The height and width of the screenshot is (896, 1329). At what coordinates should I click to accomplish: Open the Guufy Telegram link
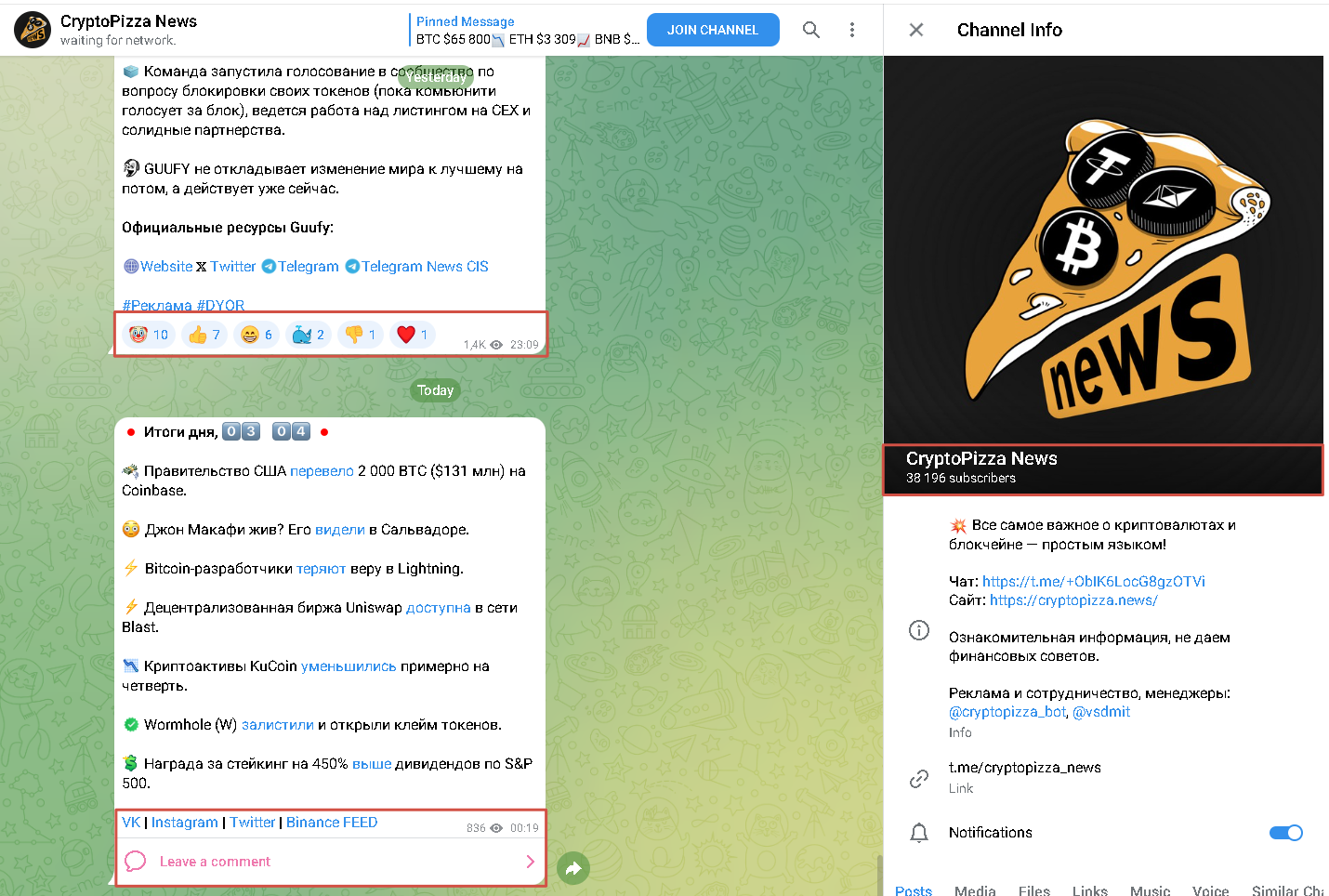coord(309,266)
